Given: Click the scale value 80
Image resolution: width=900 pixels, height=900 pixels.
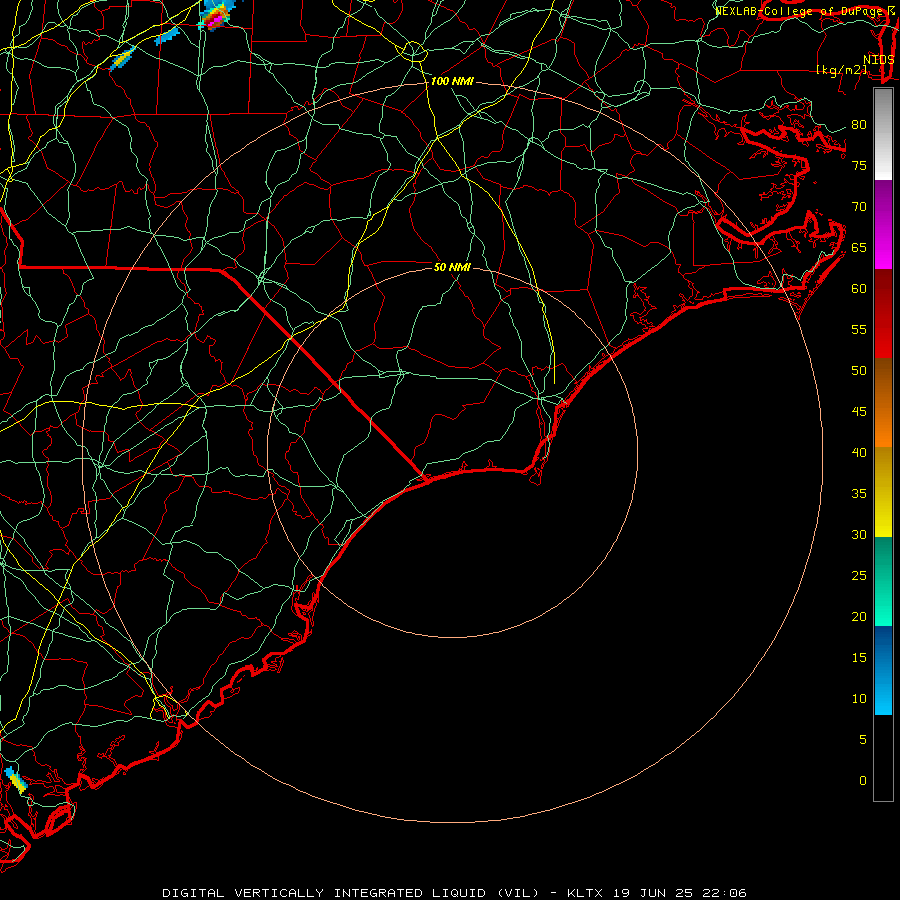Looking at the screenshot, I should [x=859, y=125].
